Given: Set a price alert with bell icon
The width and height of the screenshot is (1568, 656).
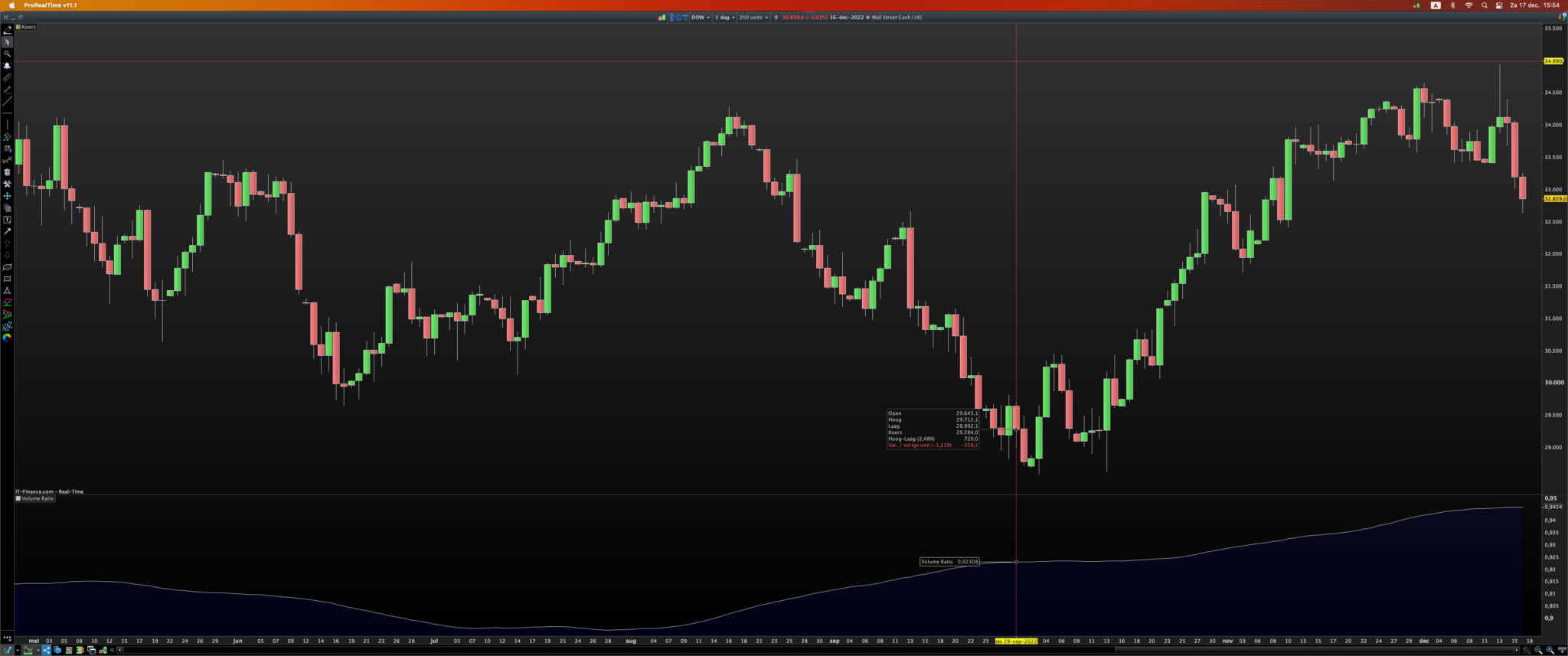Looking at the screenshot, I should 7,66.
